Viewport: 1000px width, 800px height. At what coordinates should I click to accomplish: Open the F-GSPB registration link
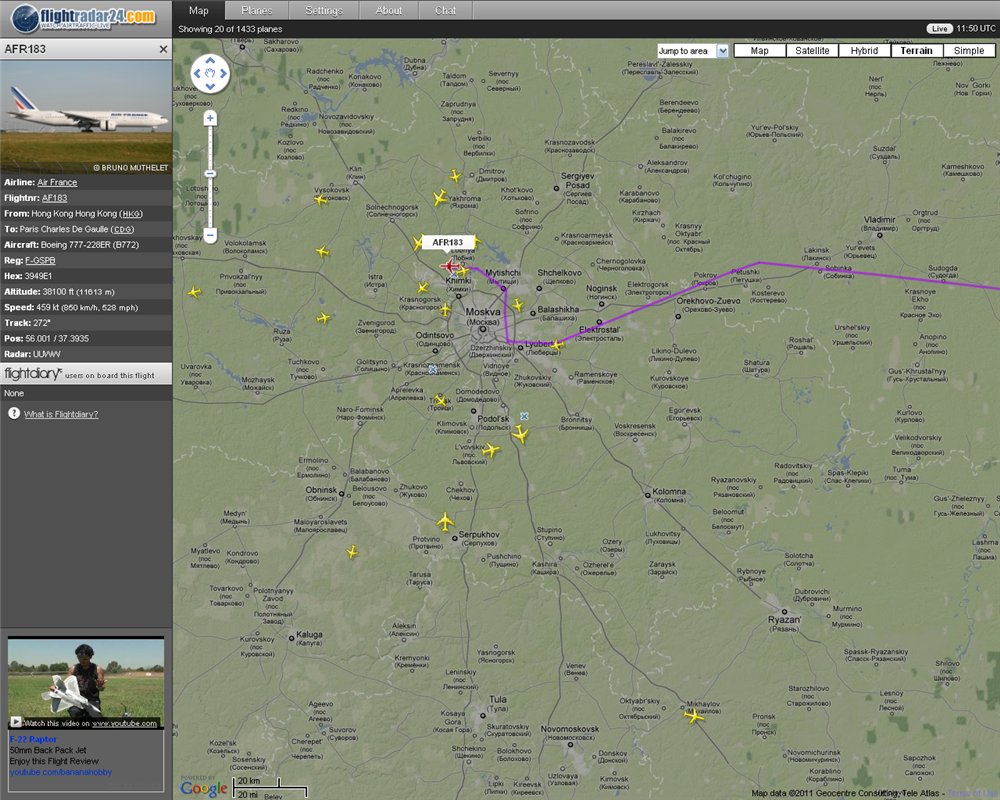coord(40,260)
